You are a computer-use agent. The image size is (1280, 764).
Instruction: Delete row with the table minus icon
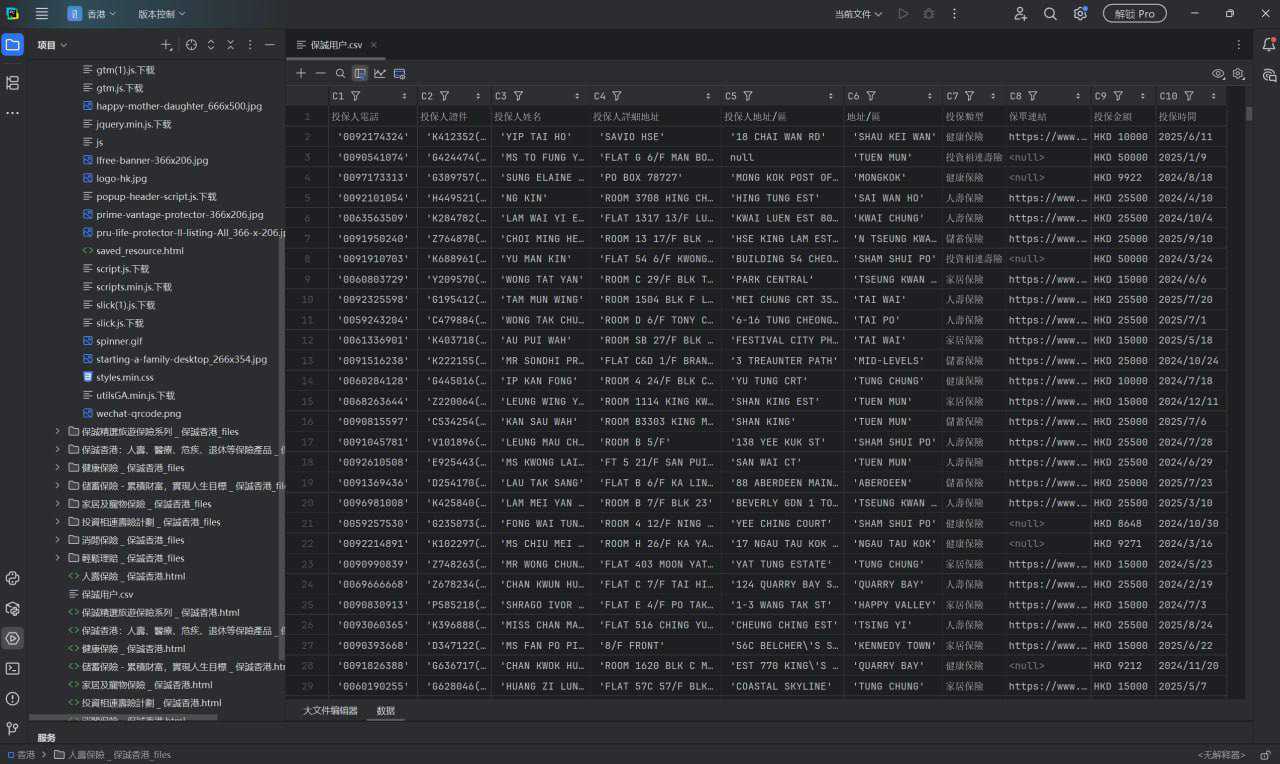(320, 73)
